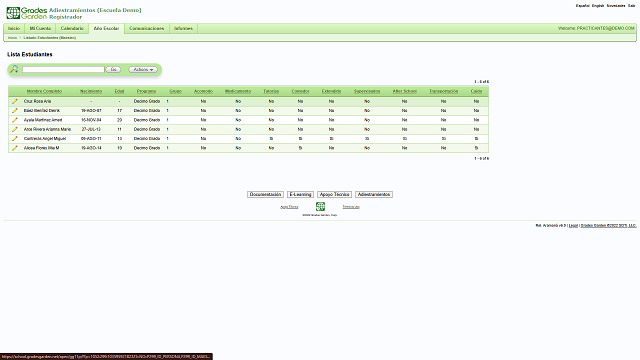Click birth date 16-NOV-04 cell

click(x=91, y=120)
